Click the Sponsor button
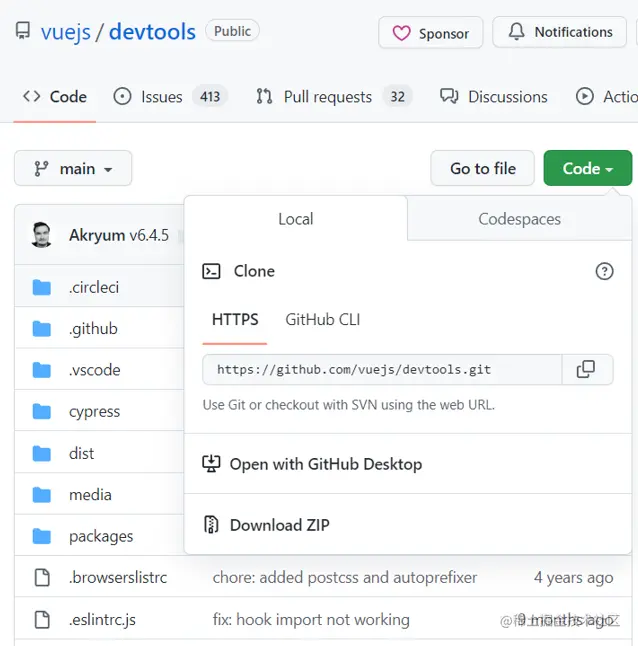This screenshot has width=638, height=646. 430,33
